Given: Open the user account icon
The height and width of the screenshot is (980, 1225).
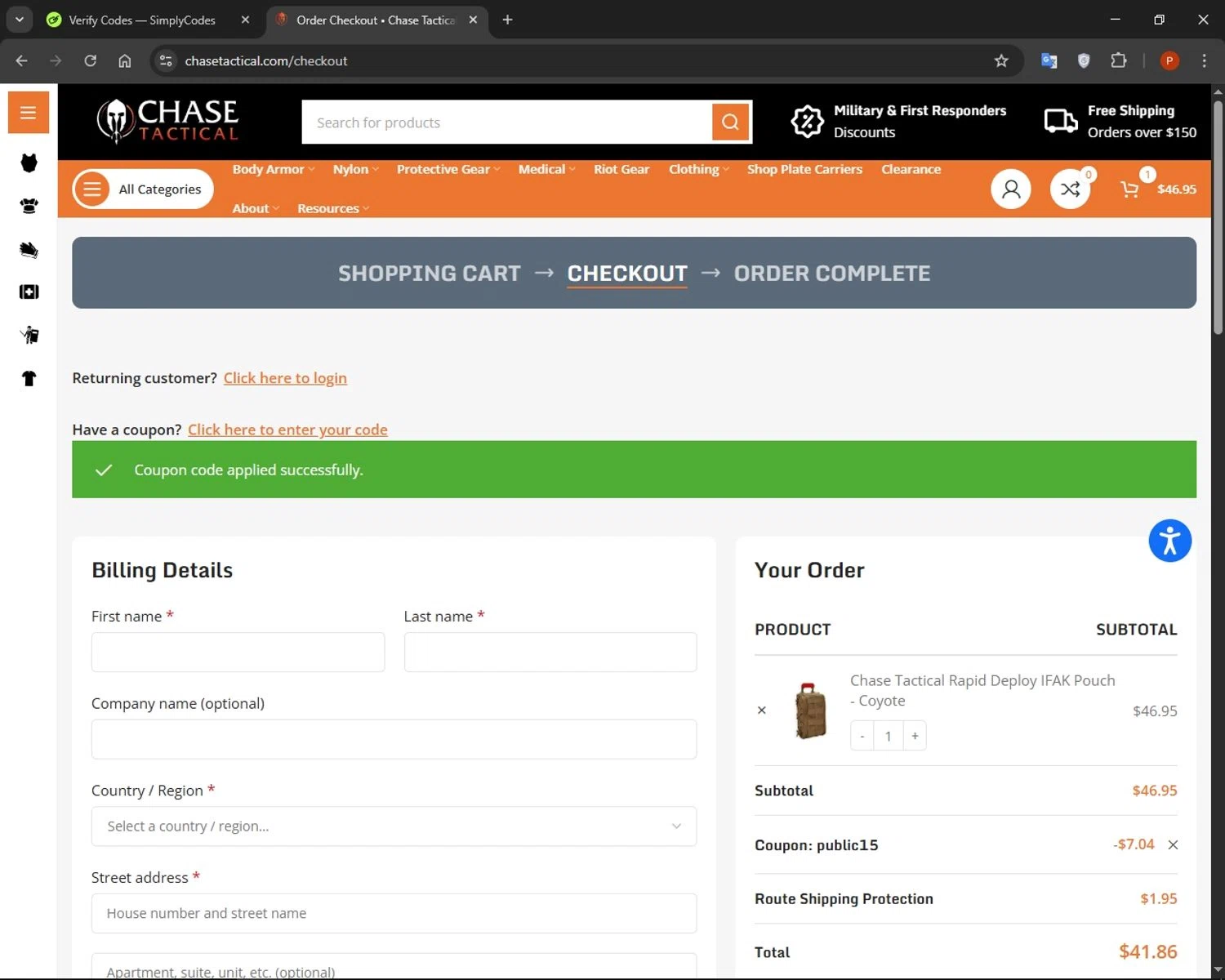Looking at the screenshot, I should (x=1011, y=189).
